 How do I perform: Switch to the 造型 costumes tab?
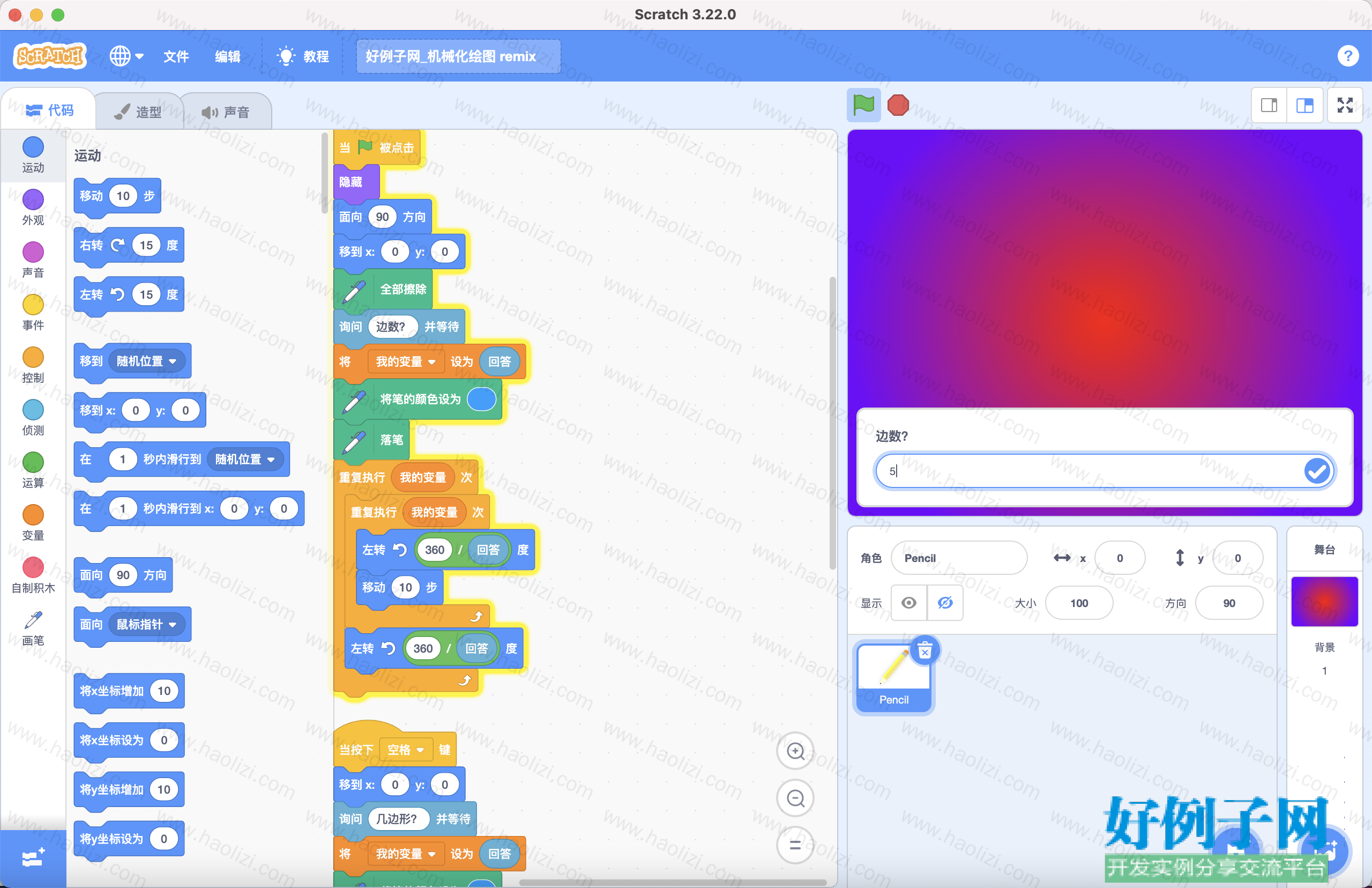pyautogui.click(x=138, y=112)
